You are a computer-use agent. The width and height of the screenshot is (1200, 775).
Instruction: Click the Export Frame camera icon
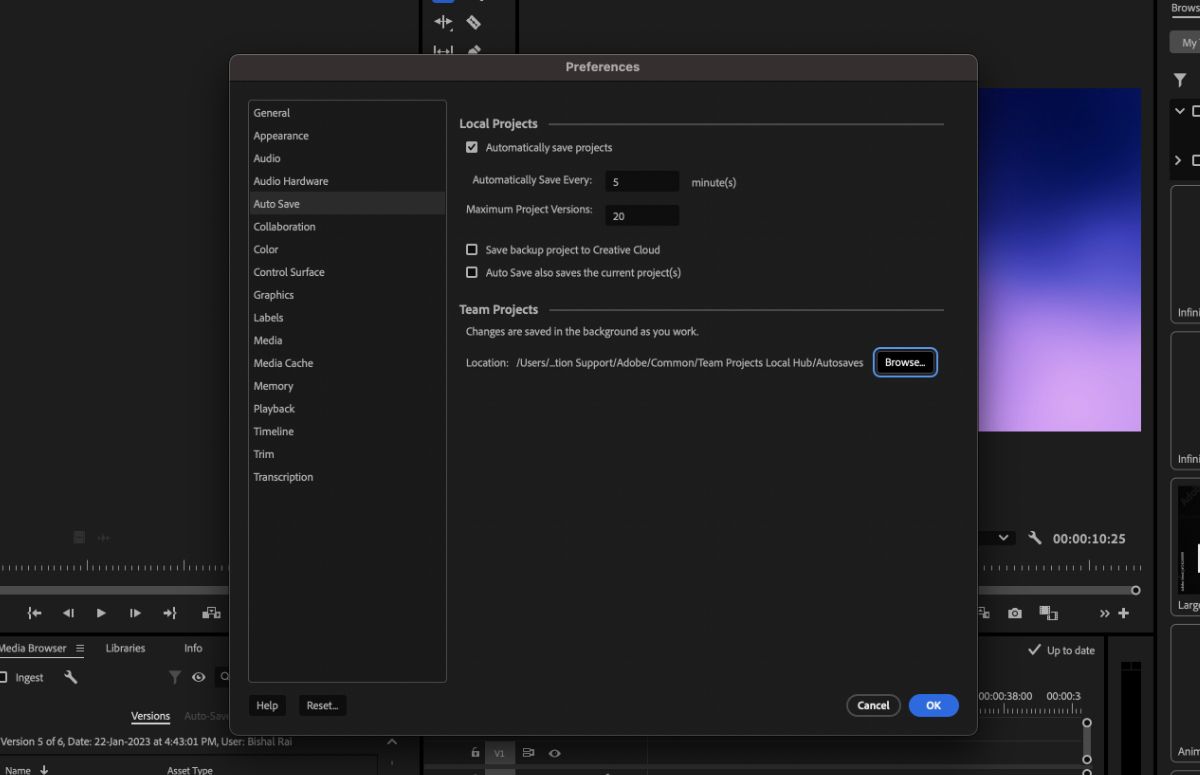click(1015, 612)
